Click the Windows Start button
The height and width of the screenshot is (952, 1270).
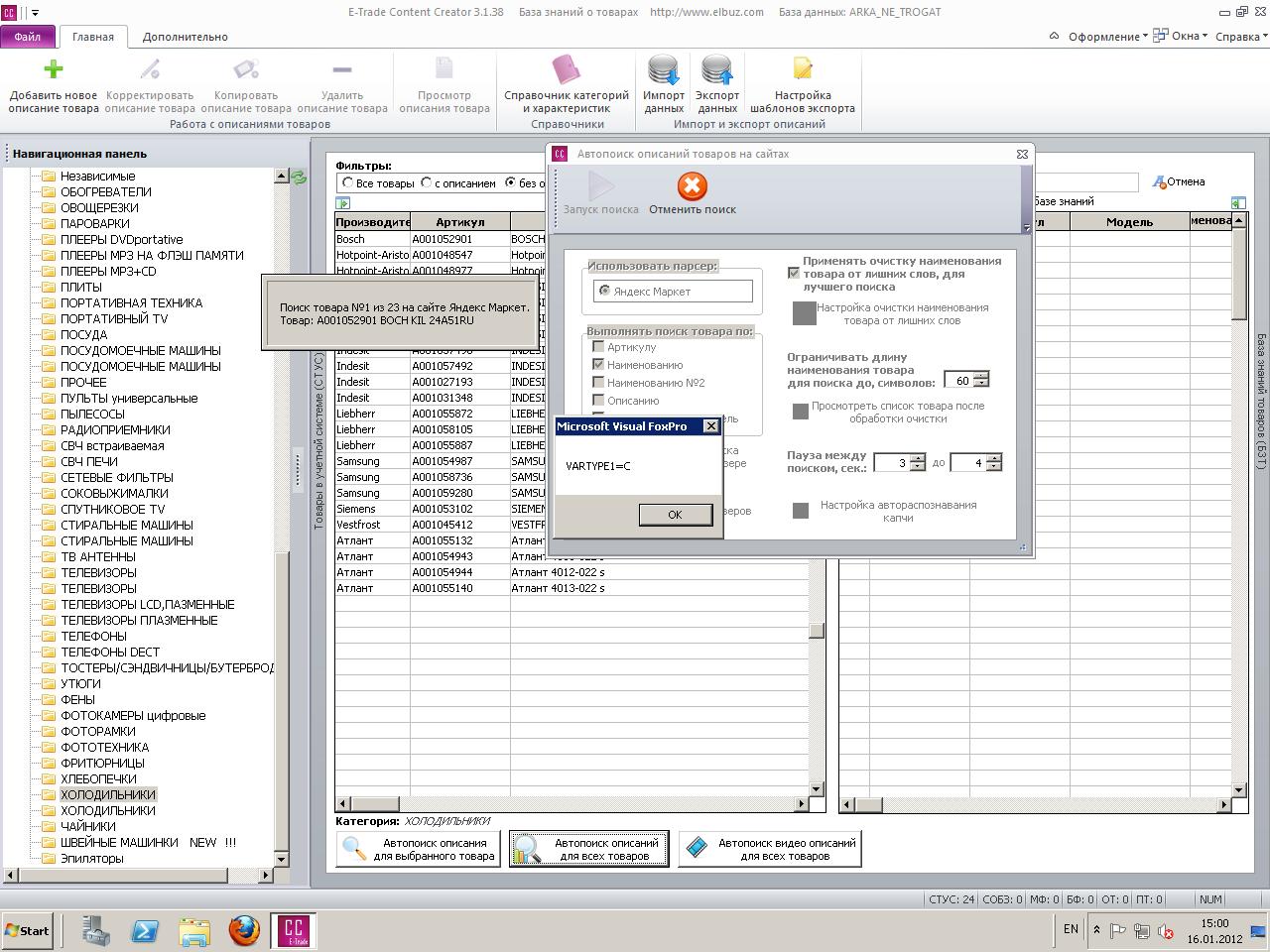28,930
